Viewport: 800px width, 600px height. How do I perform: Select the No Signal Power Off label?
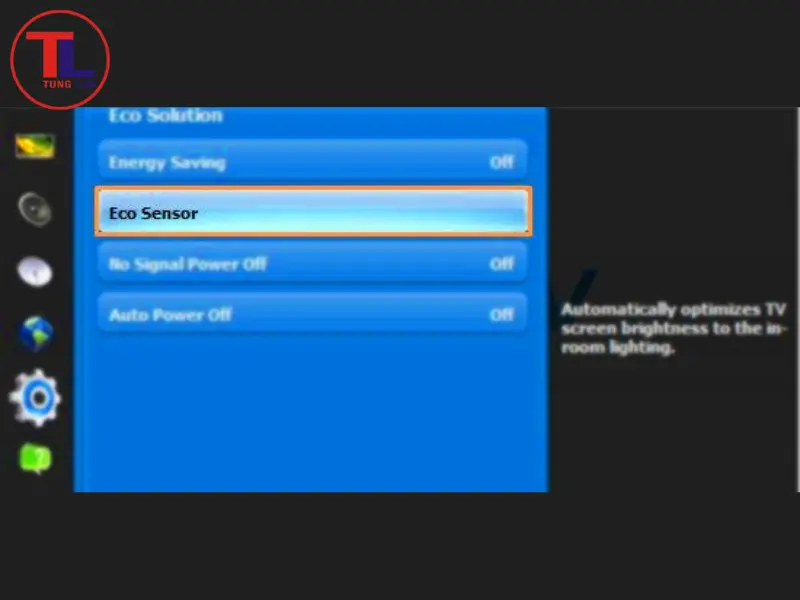point(187,264)
